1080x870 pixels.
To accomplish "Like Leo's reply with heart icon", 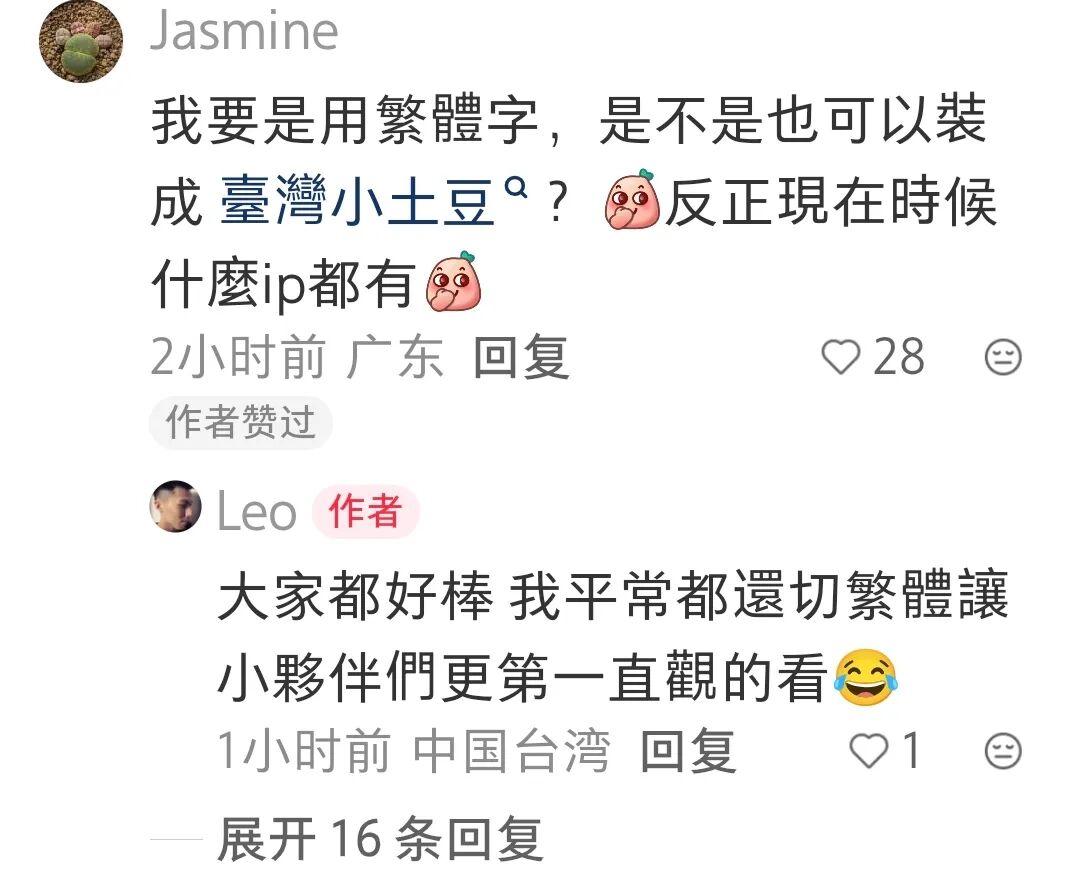I will pyautogui.click(x=869, y=751).
